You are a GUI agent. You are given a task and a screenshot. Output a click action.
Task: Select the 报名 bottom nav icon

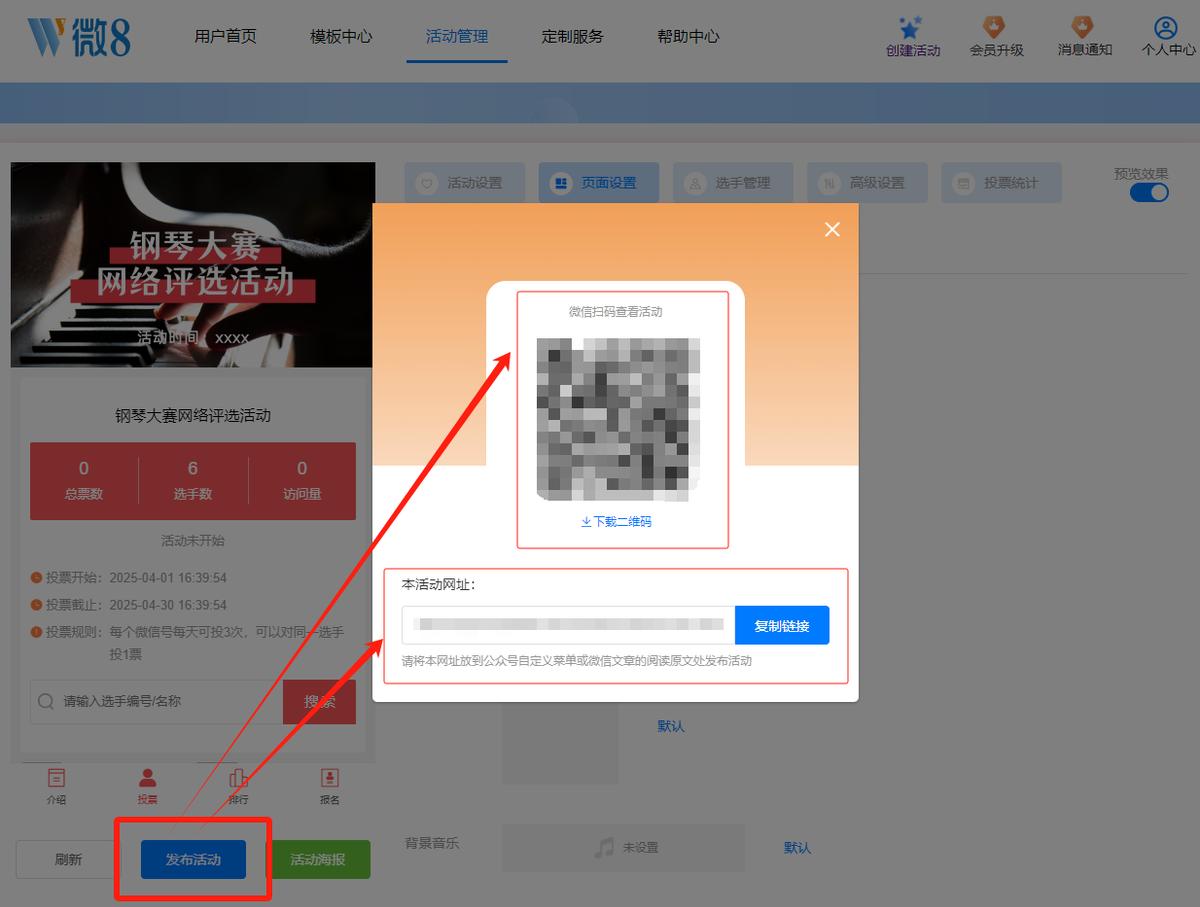coord(330,777)
